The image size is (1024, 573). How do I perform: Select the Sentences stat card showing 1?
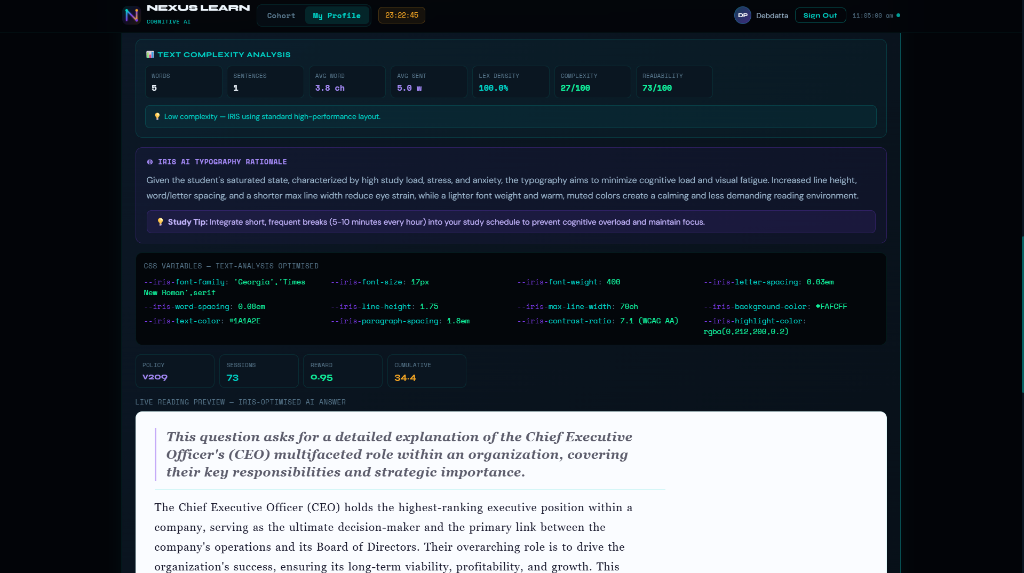(x=265, y=82)
